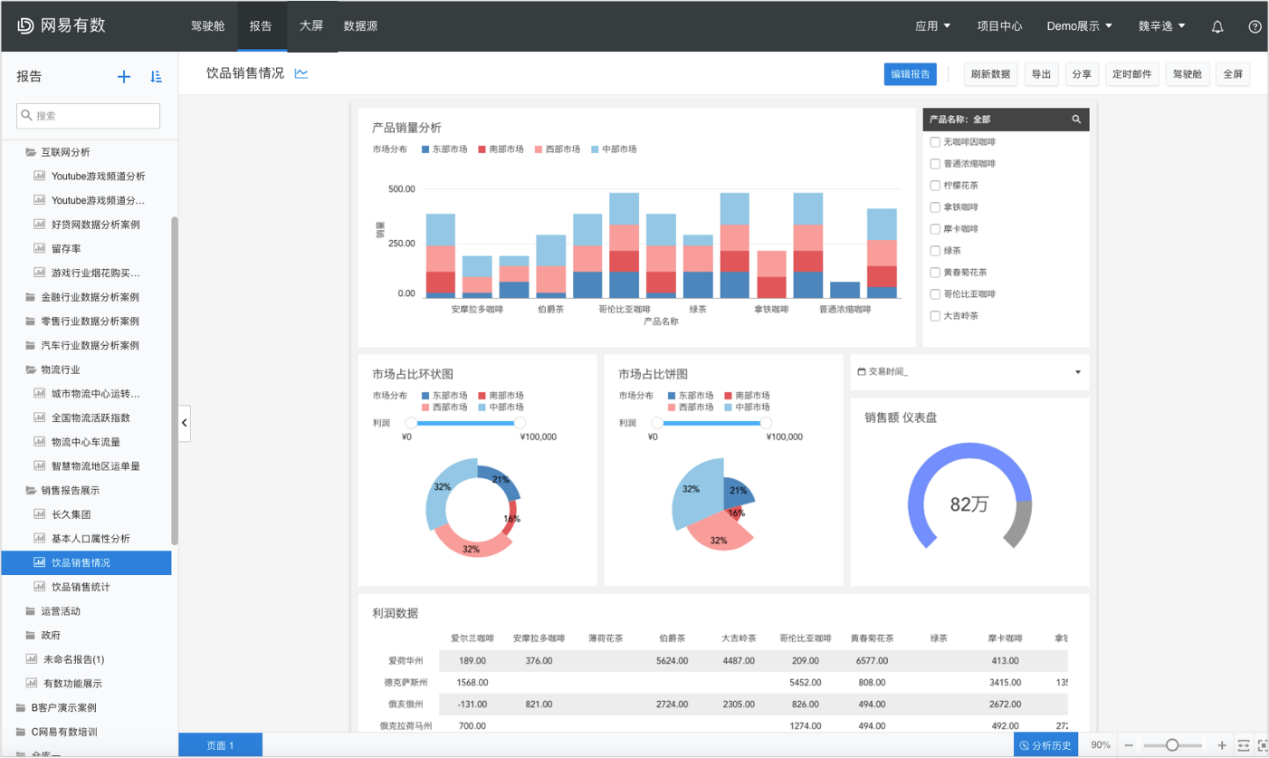Go to the 数据源 tab
1269x758 pixels.
(x=360, y=27)
